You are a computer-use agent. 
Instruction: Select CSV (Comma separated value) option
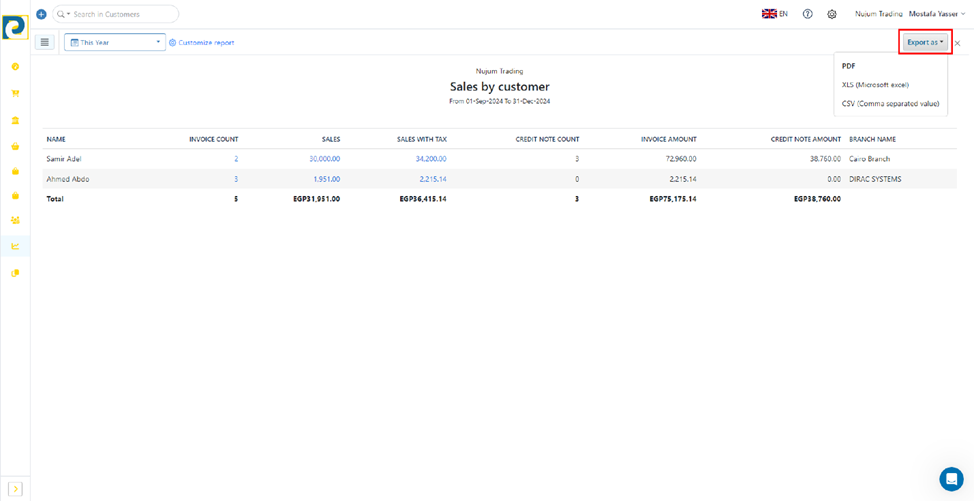coord(890,104)
